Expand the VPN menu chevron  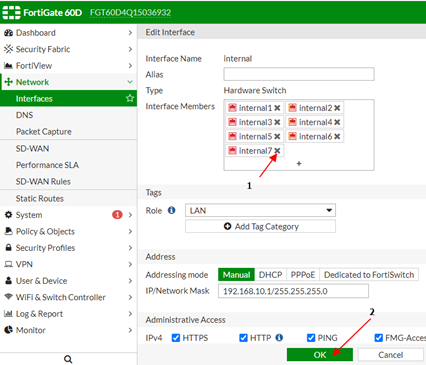130,264
